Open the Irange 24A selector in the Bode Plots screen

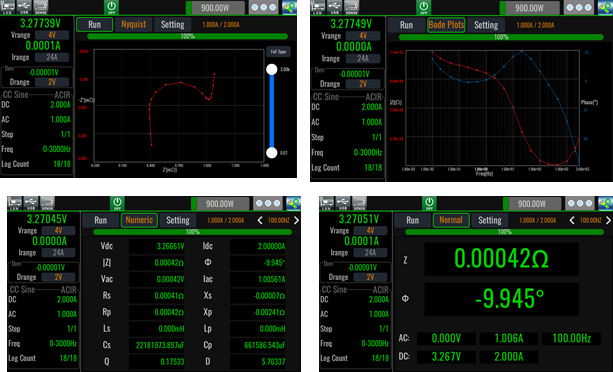(363, 59)
